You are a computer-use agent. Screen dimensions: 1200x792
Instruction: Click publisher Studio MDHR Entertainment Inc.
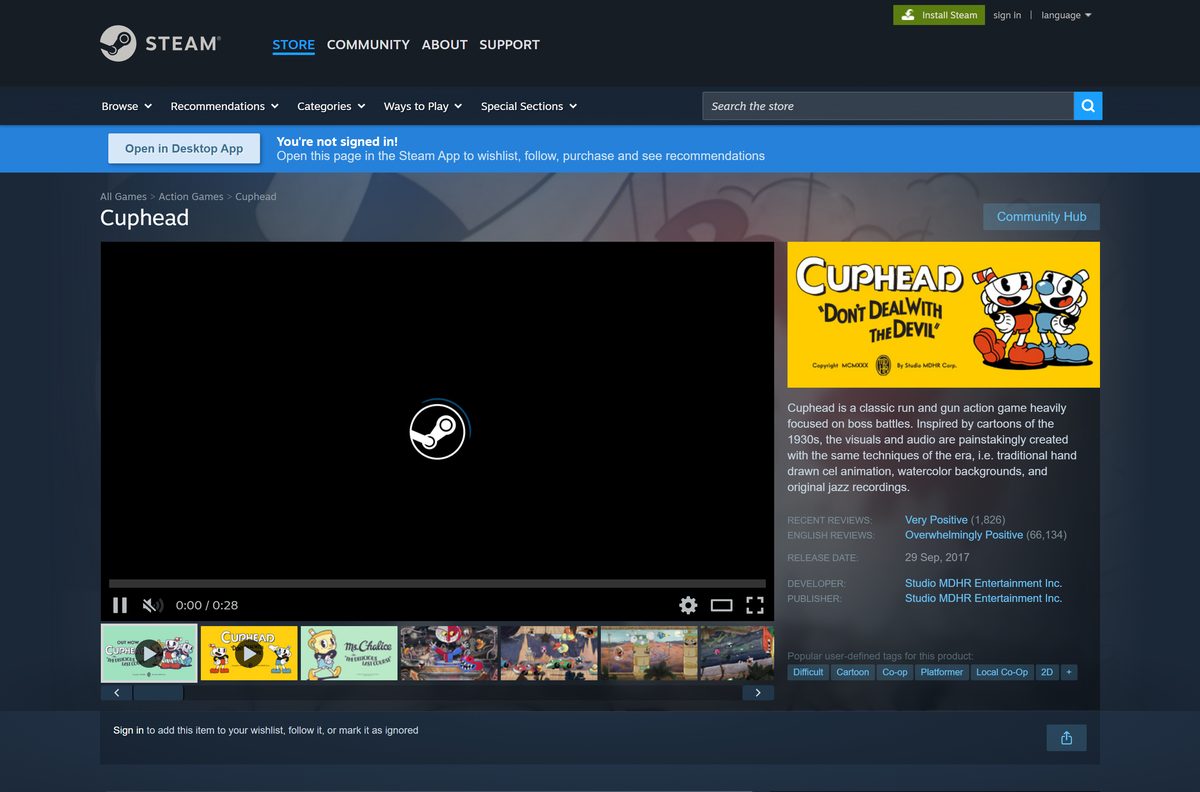[x=983, y=598]
